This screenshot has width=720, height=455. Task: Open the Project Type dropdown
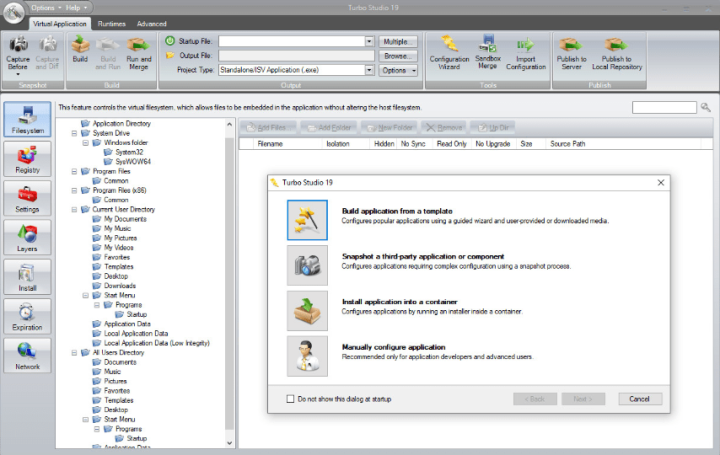tap(370, 70)
